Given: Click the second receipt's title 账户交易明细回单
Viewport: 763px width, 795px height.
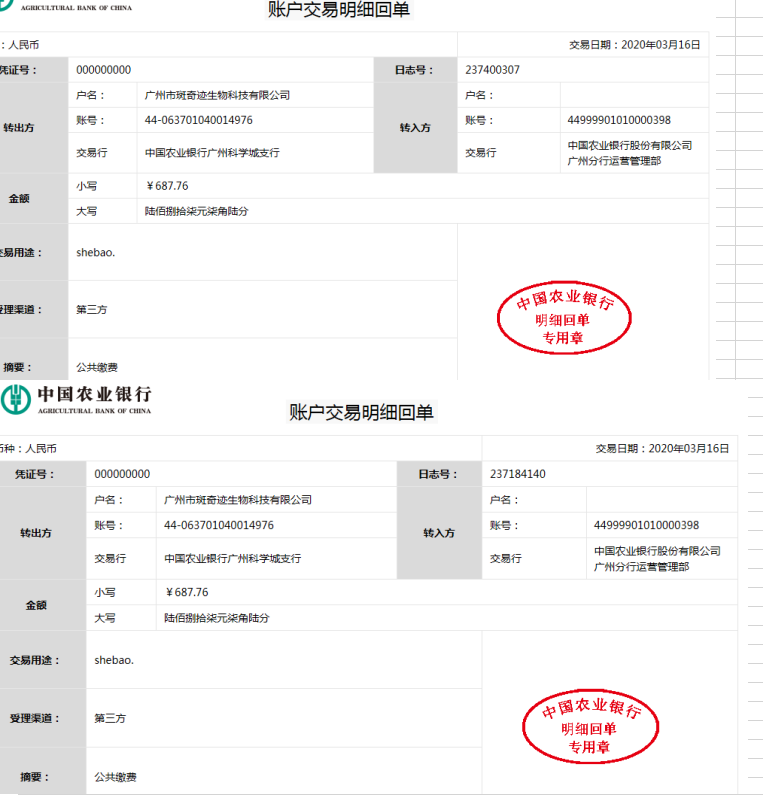Looking at the screenshot, I should [x=361, y=412].
